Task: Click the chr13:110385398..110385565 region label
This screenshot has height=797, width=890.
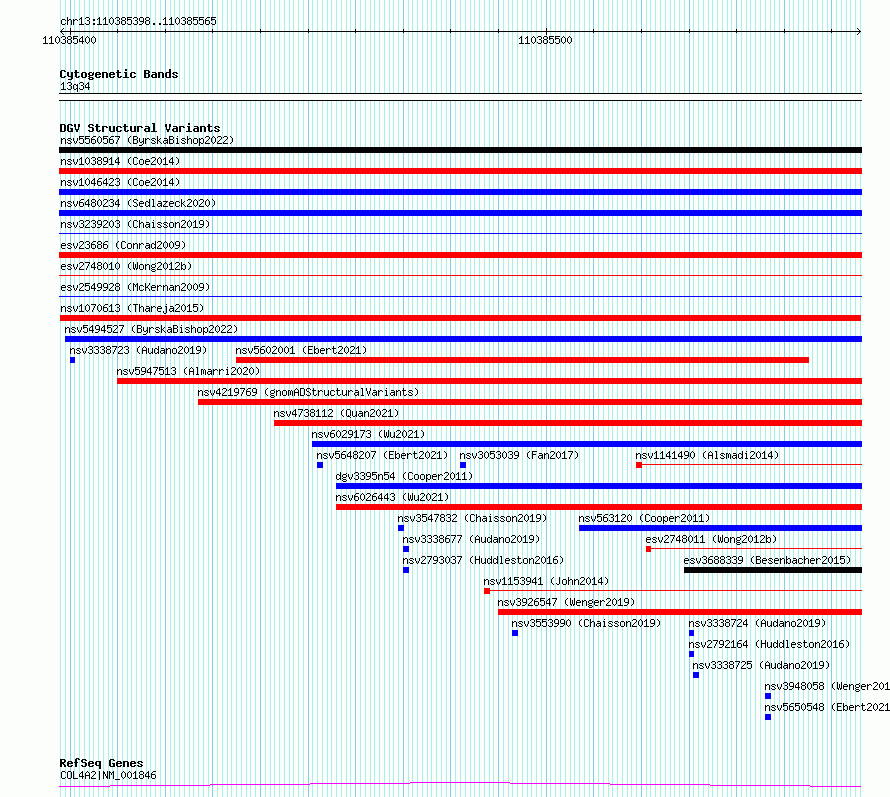Action: tap(138, 22)
